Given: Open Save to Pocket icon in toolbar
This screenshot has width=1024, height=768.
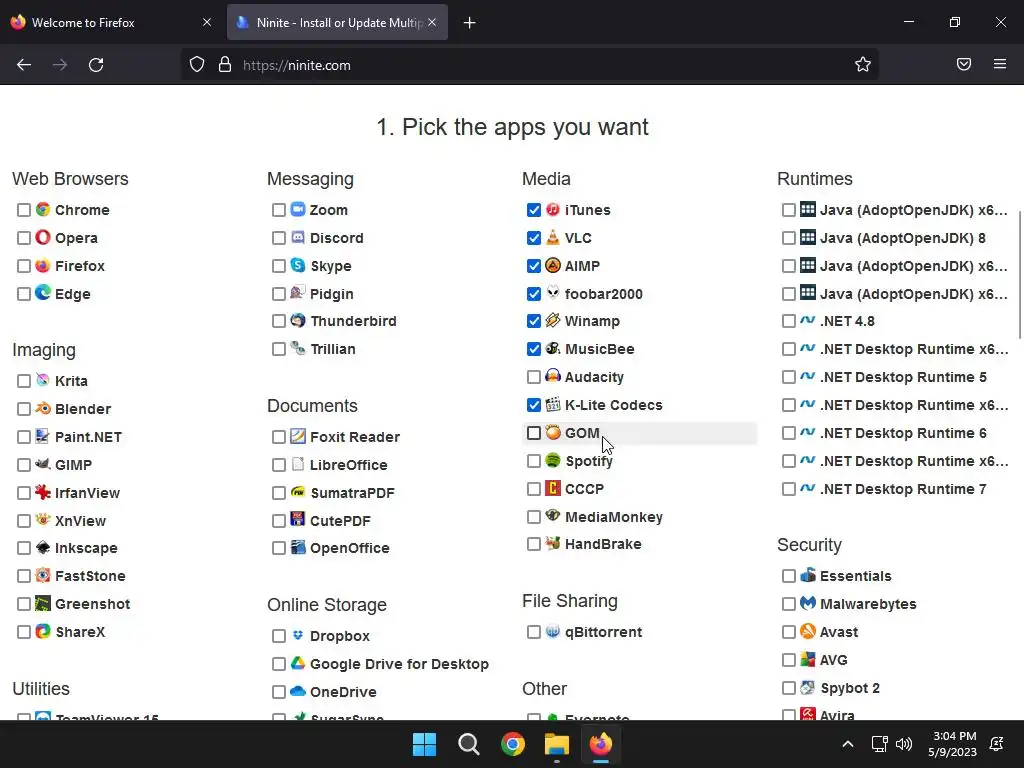Looking at the screenshot, I should tap(964, 64).
